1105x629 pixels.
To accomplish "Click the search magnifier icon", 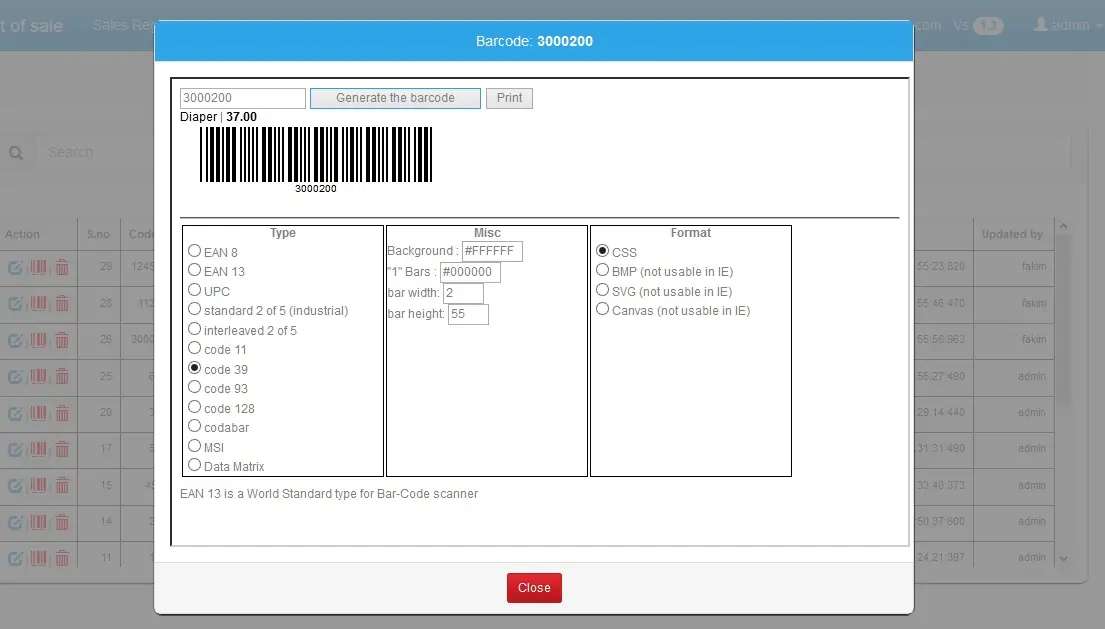I will click(16, 153).
